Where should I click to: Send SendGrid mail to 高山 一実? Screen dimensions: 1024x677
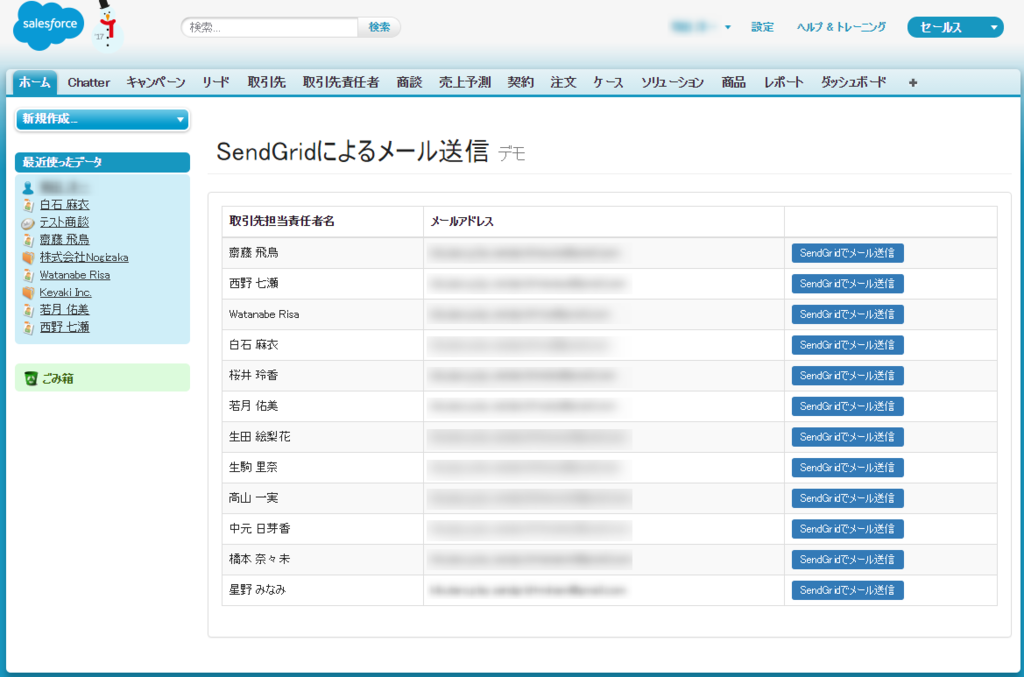coord(848,498)
